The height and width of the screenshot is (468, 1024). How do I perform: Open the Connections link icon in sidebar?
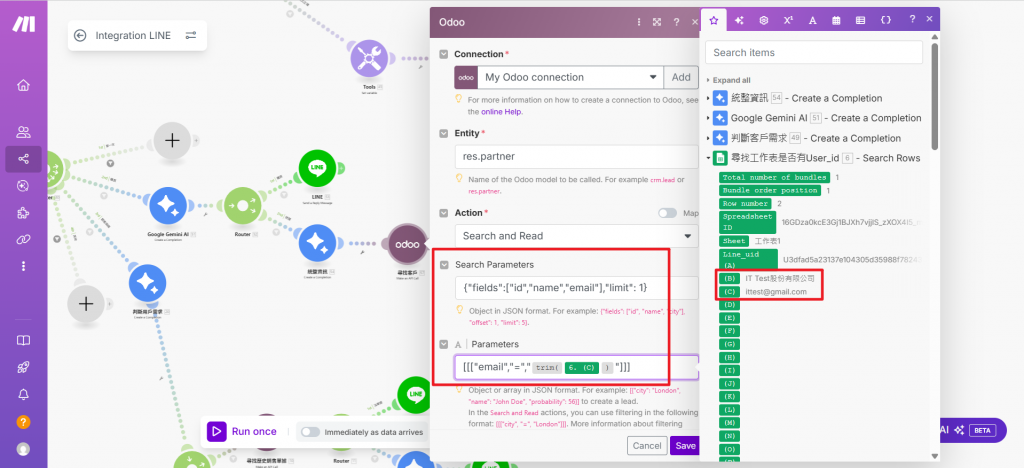coord(24,240)
